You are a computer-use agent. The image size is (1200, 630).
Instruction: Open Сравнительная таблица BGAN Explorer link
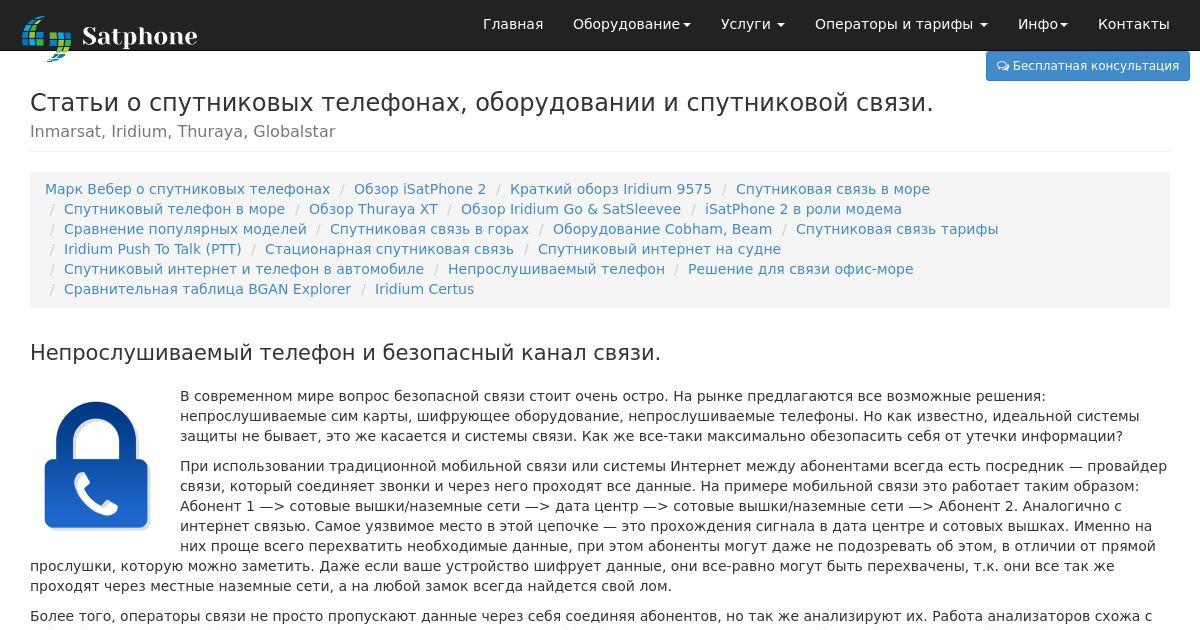(x=207, y=289)
